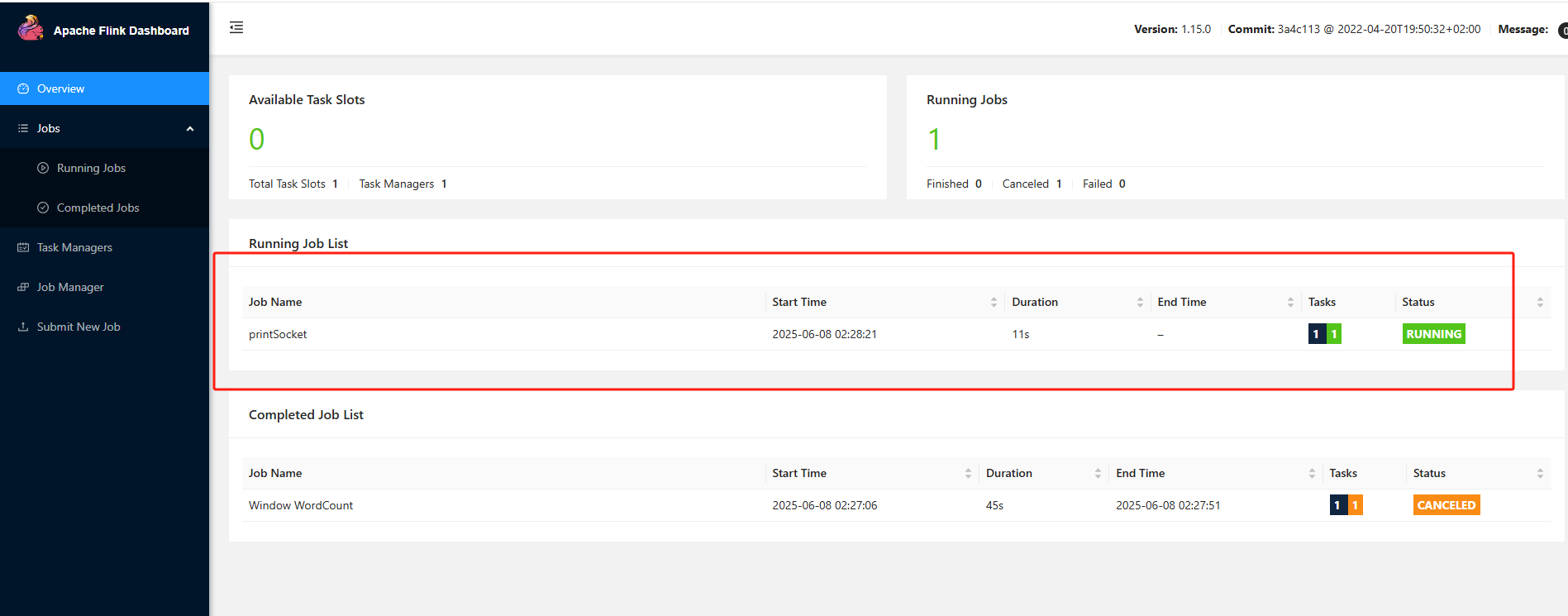The width and height of the screenshot is (1568, 616).
Task: Click the 11s duration cell
Action: tap(1021, 334)
